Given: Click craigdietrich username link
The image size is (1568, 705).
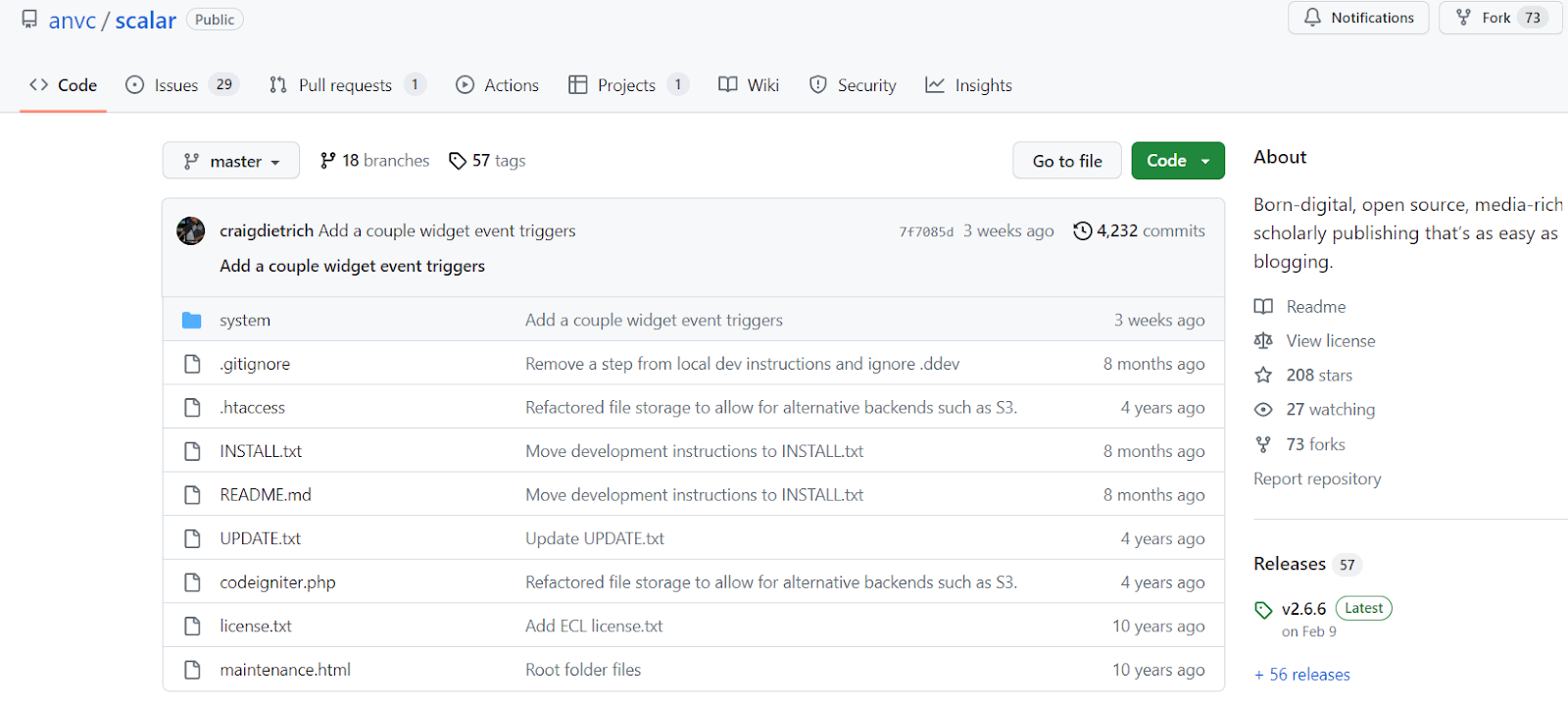Looking at the screenshot, I should coord(267,231).
